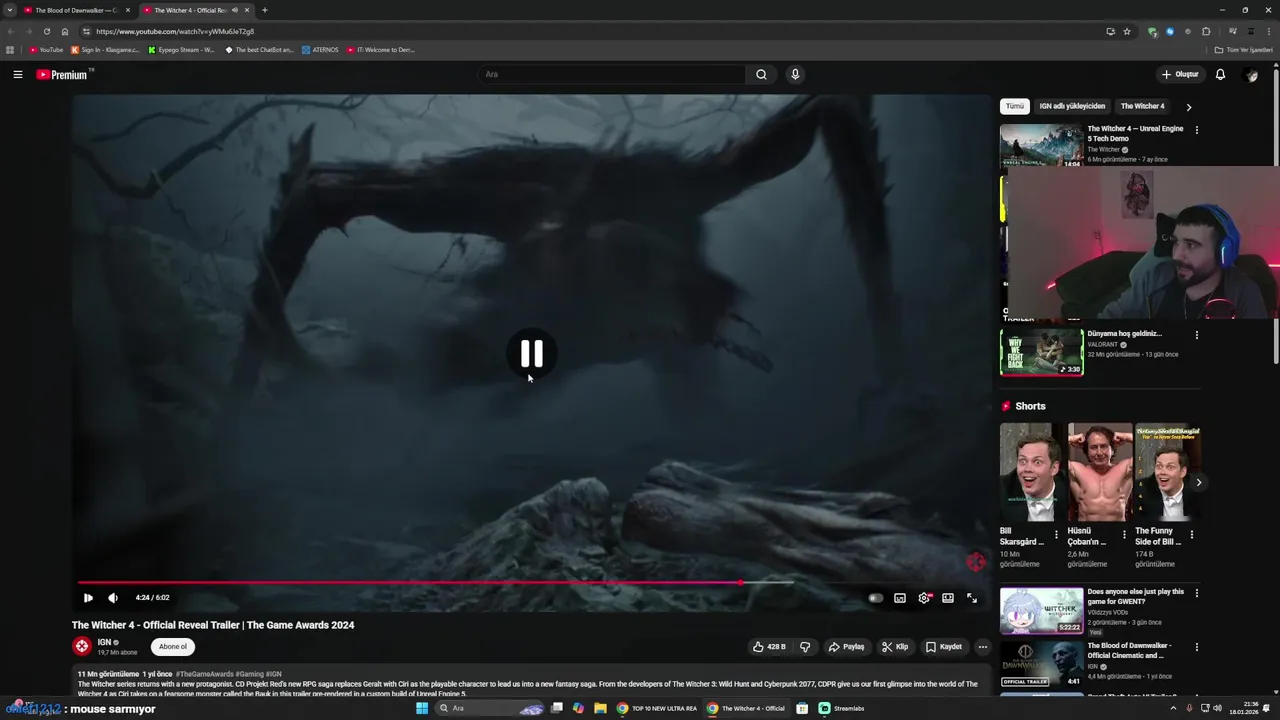Open the options menu for the Dünyama hoş geldiniz video
Image resolution: width=1280 pixels, height=720 pixels.
1196,335
